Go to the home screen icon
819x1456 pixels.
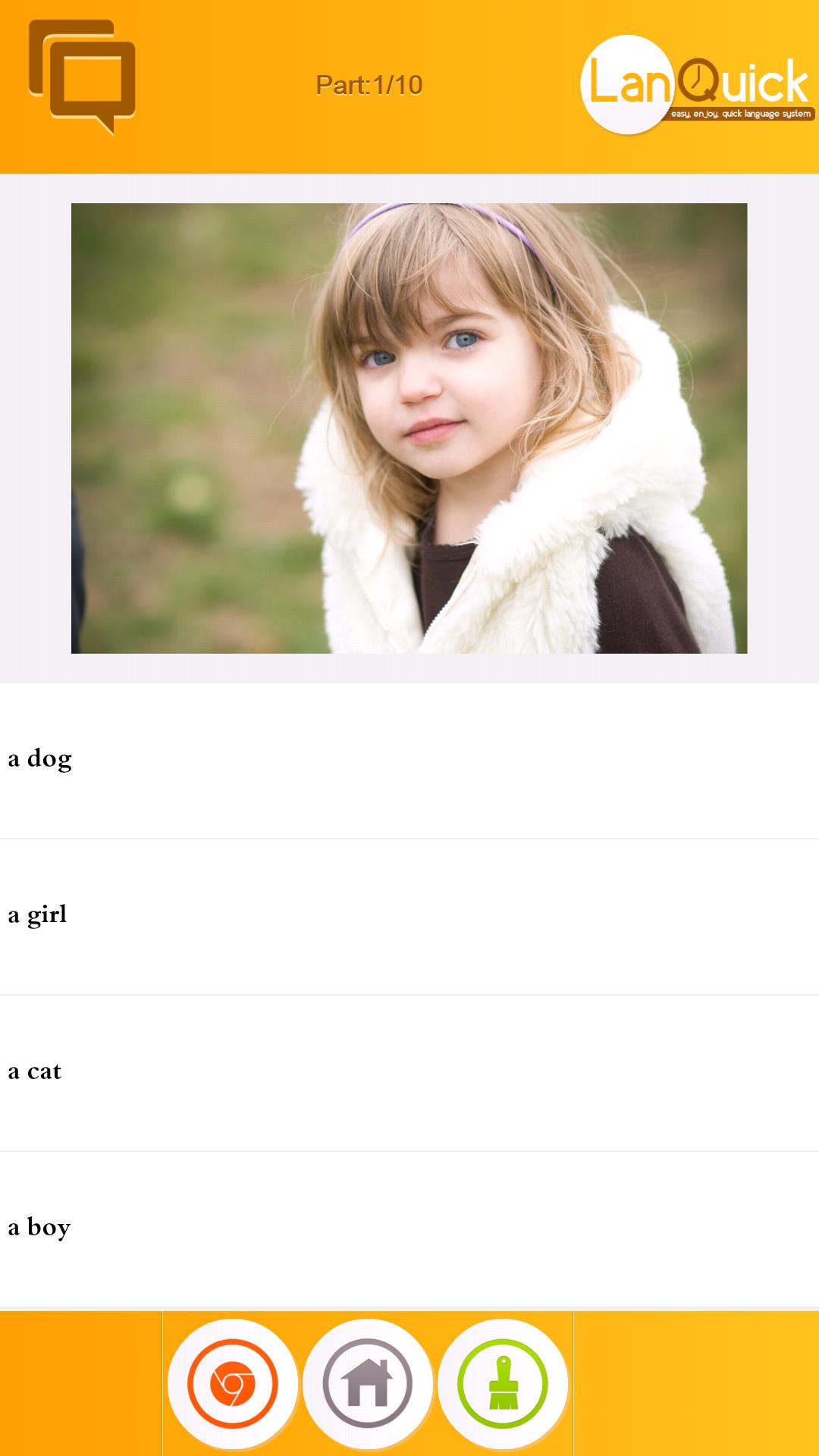coord(368,1384)
